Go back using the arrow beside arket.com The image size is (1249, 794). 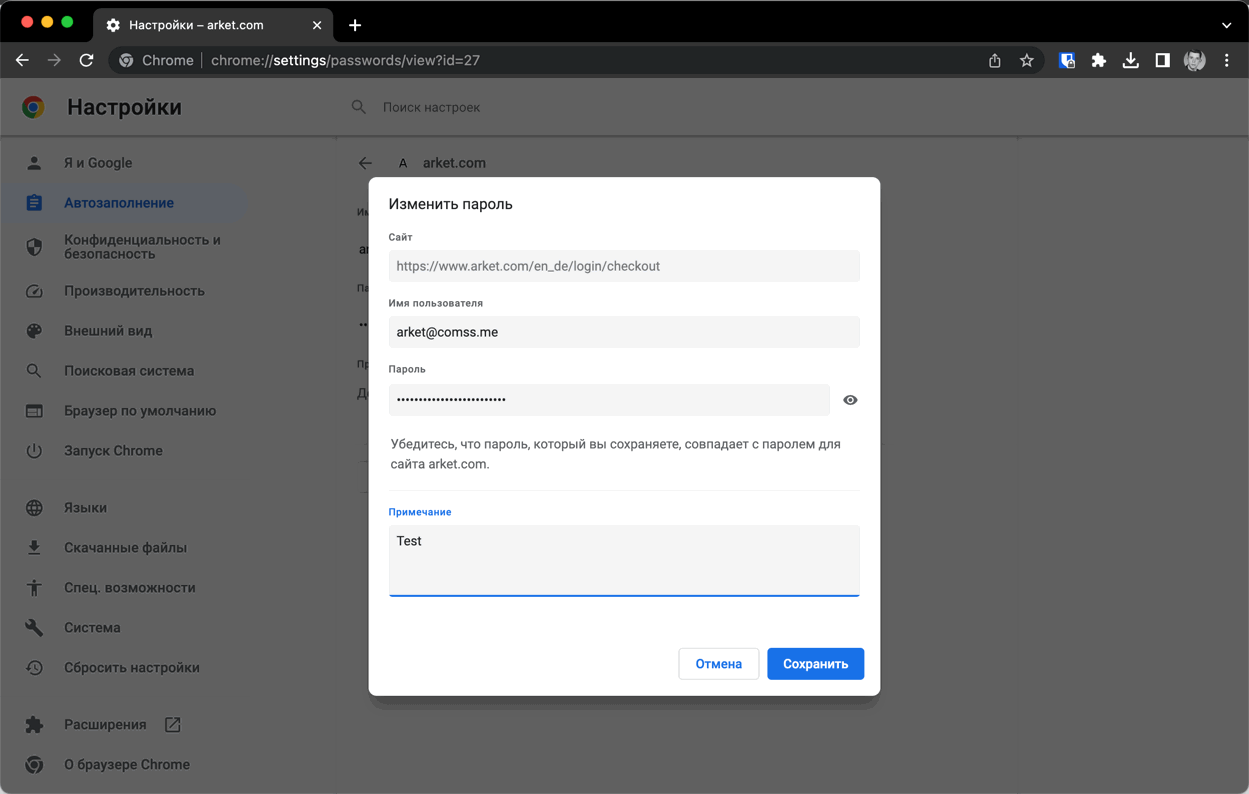[365, 163]
